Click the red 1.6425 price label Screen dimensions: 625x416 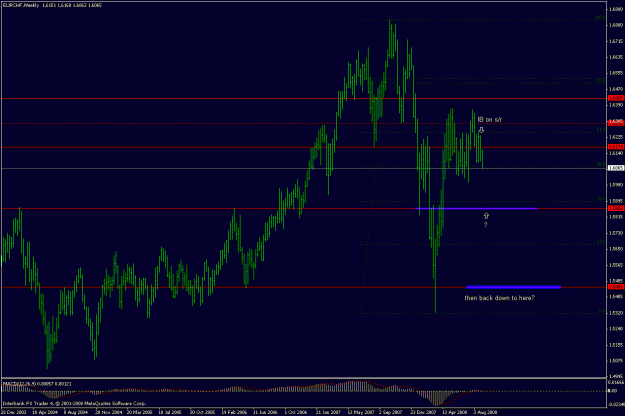coord(616,98)
